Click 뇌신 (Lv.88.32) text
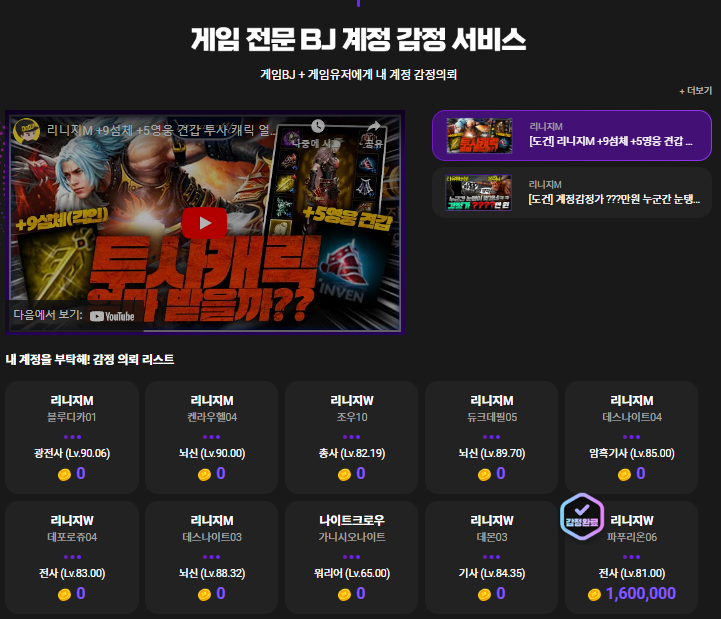Screen dimensions: 721x619 tap(212, 573)
